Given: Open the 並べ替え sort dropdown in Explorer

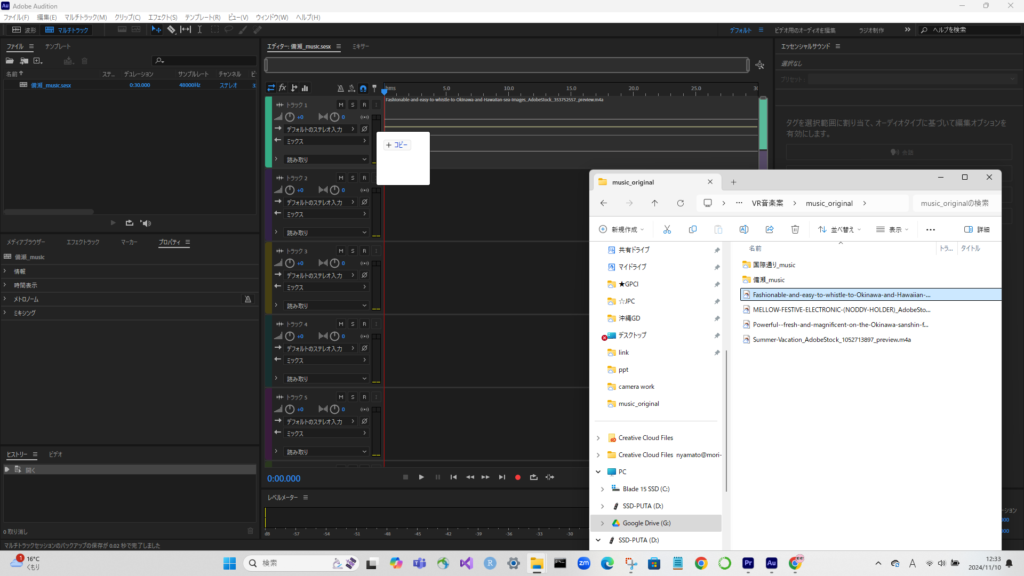Looking at the screenshot, I should (837, 229).
